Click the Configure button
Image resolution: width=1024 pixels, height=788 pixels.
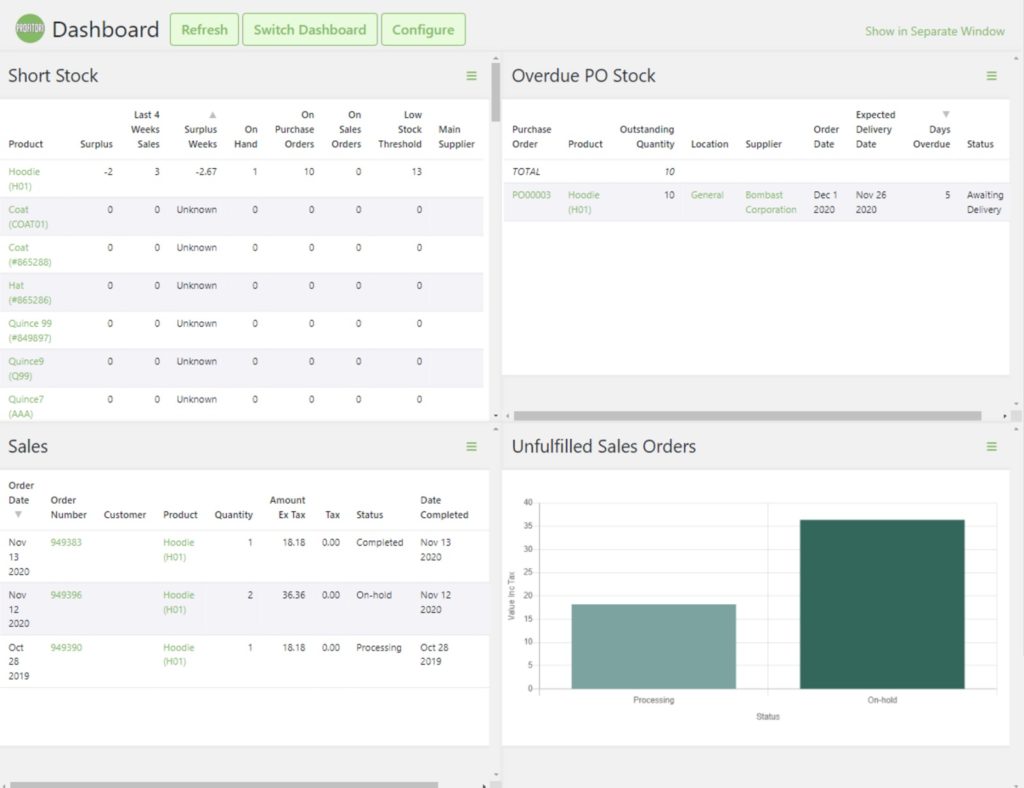(x=423, y=29)
